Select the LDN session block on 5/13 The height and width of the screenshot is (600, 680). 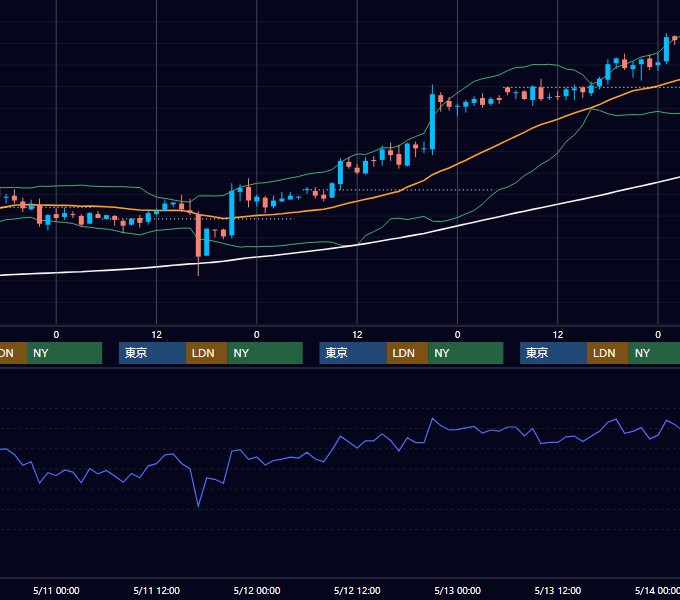tap(608, 353)
